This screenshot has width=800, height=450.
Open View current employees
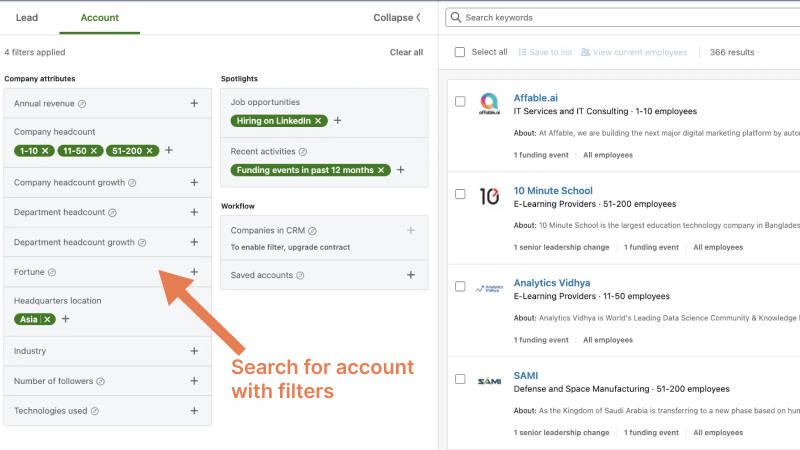click(634, 52)
